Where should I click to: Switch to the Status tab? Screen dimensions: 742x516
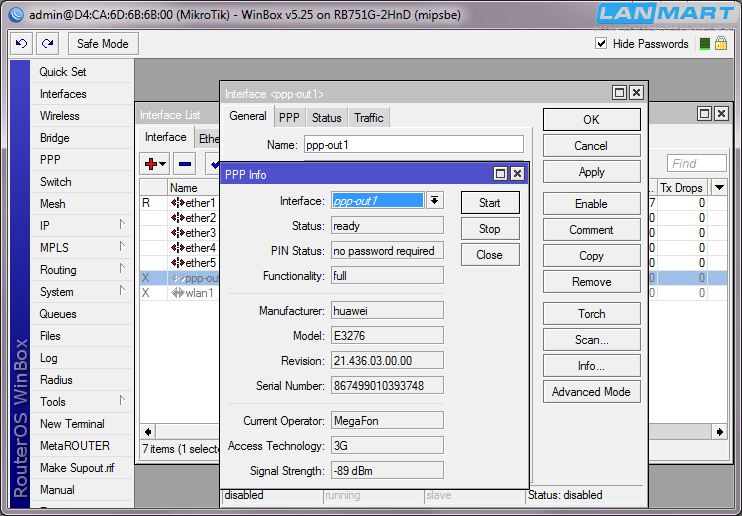(x=327, y=118)
